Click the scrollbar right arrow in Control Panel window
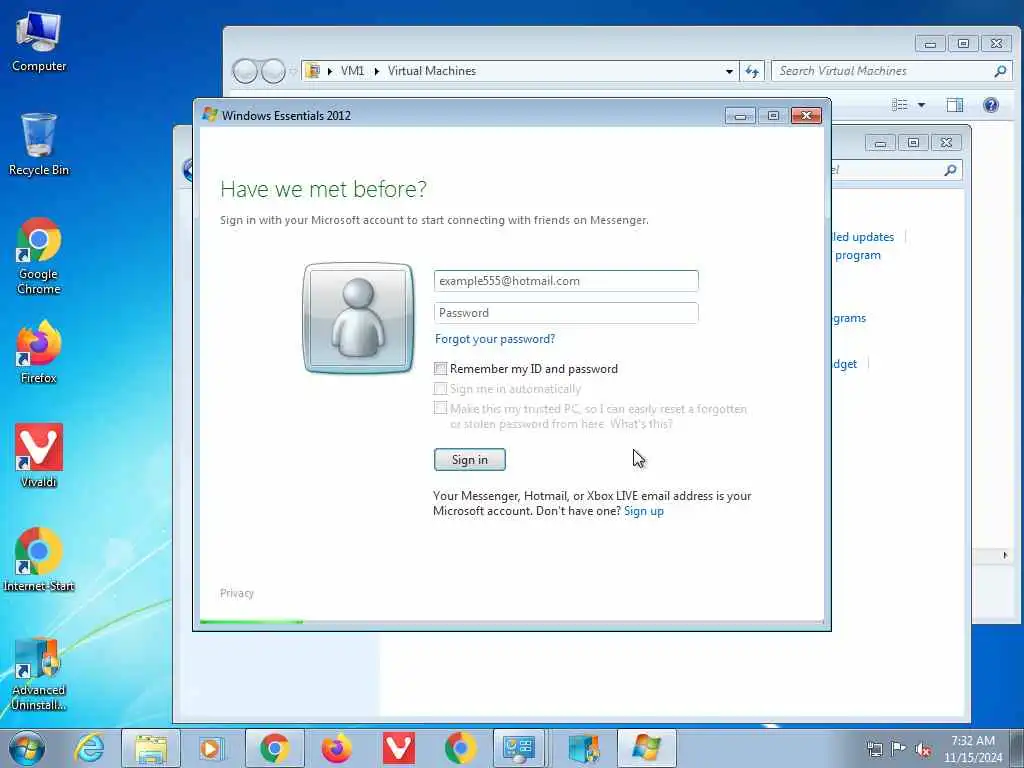The image size is (1024, 768). click(1004, 555)
